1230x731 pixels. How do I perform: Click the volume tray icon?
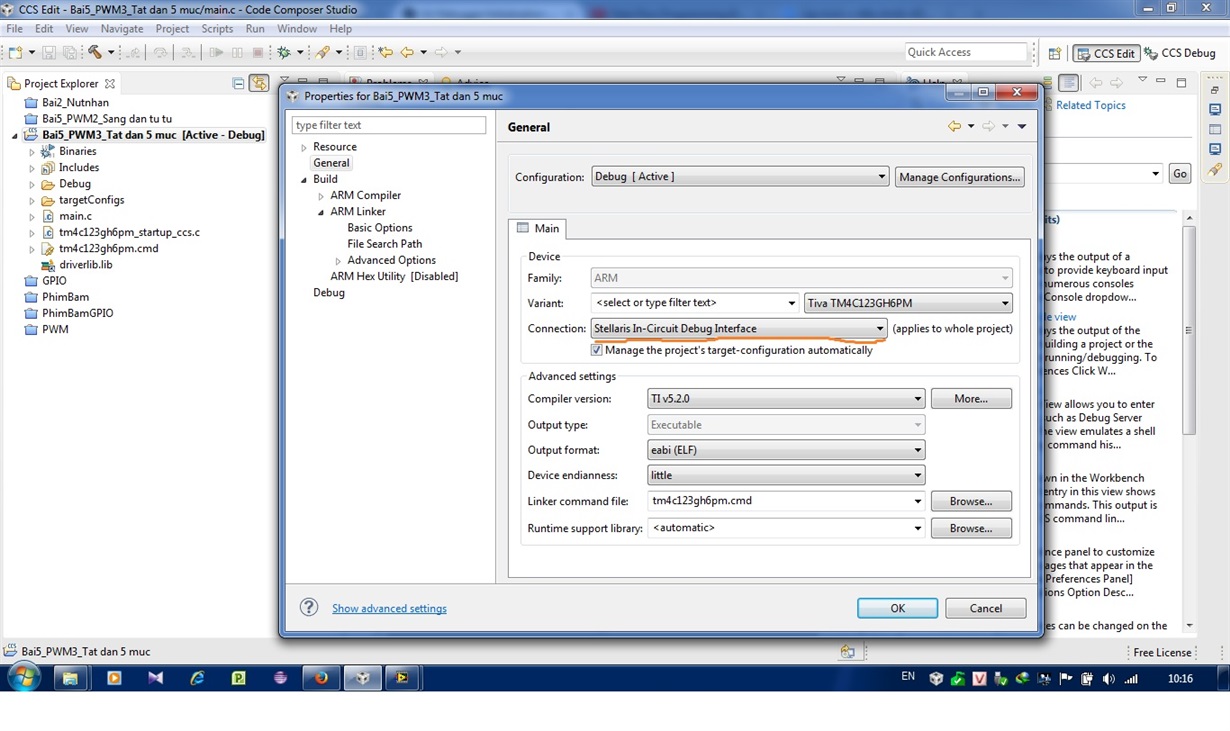[1108, 679]
